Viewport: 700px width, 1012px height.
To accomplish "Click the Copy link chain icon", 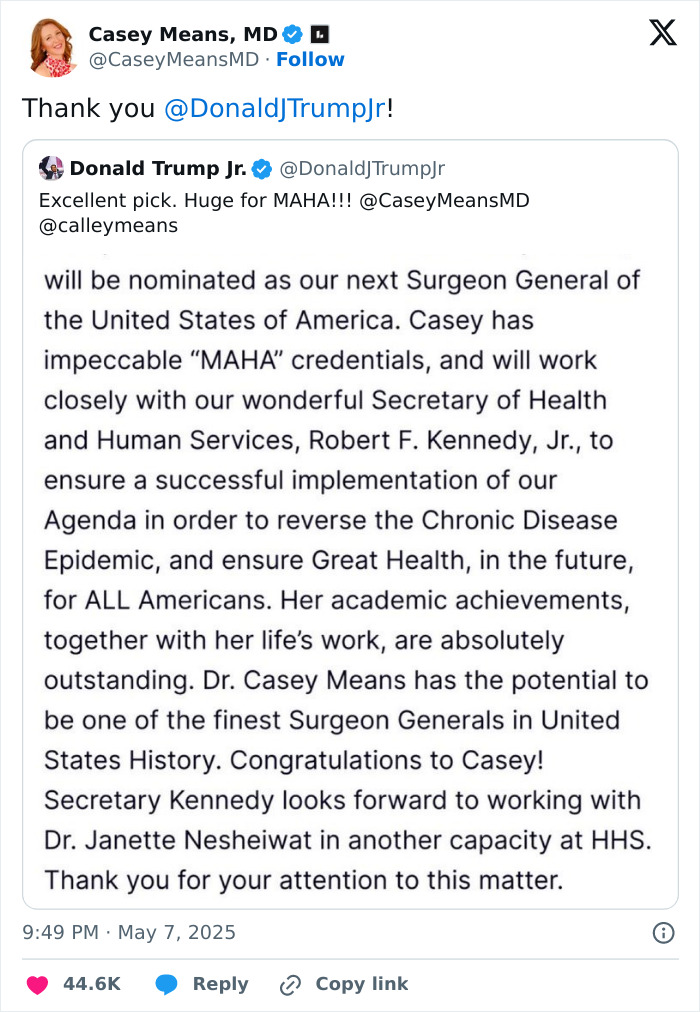I will click(x=290, y=984).
